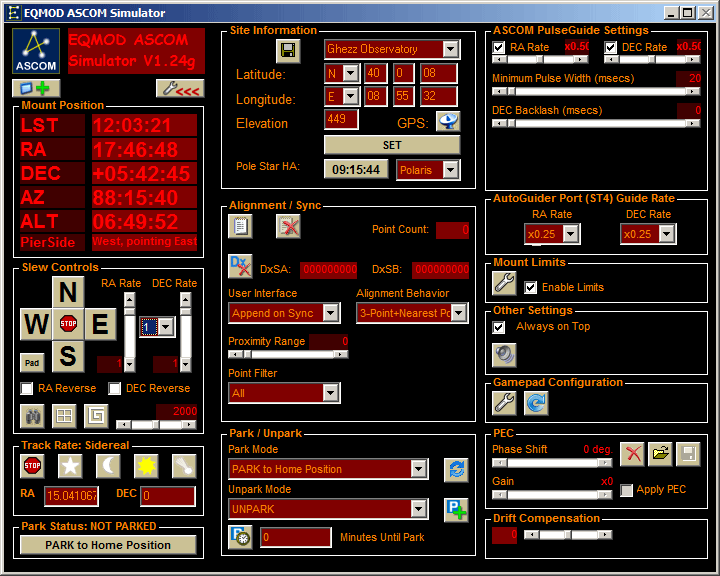The height and width of the screenshot is (576, 720).
Task: Click the DEC Backlash slider
Action: [x=596, y=123]
